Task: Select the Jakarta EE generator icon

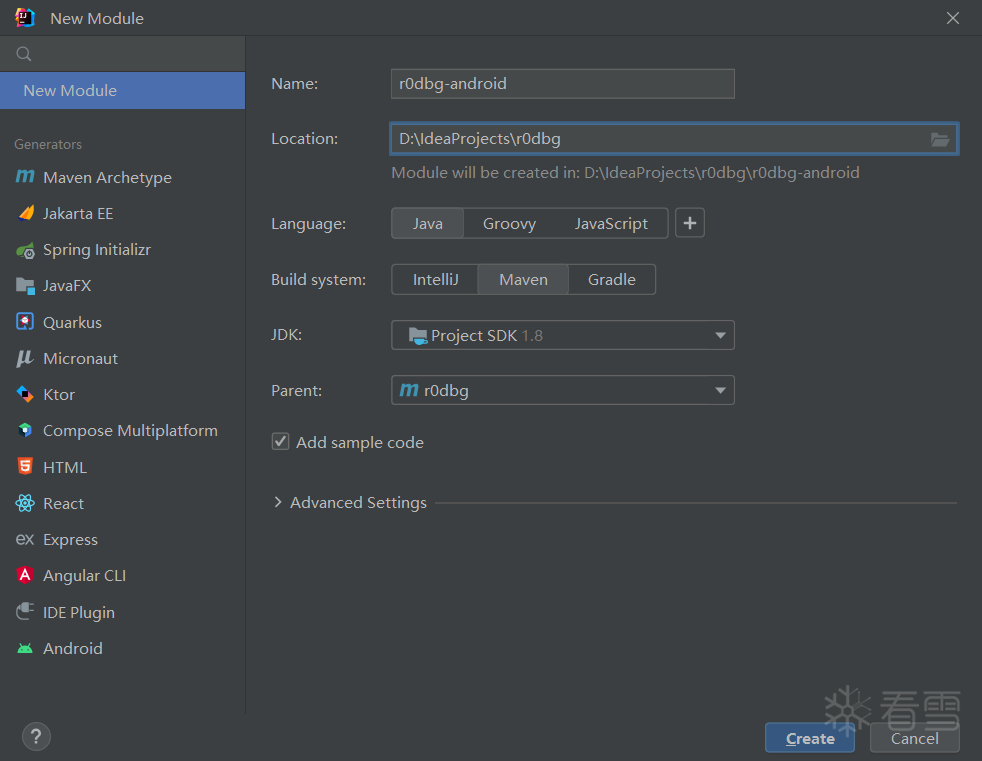Action: click(x=26, y=213)
